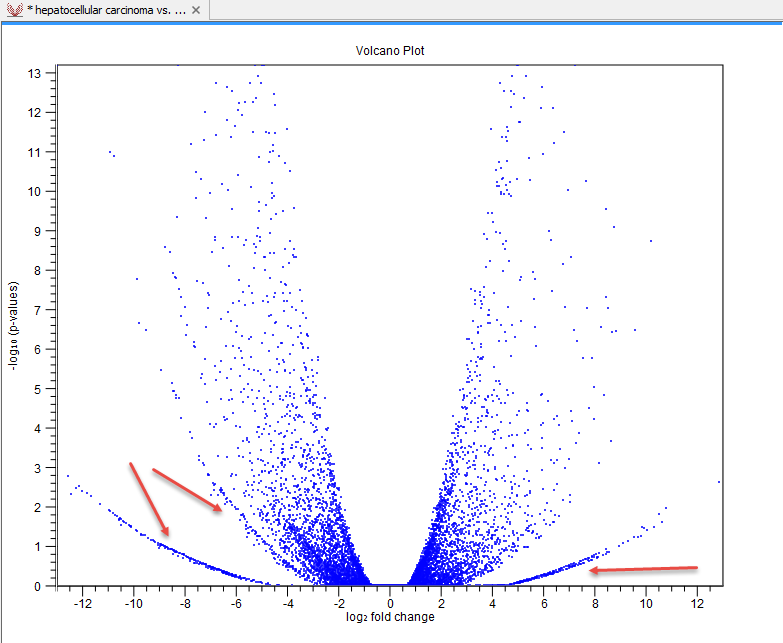Click the red arrow pointing left at bottom right
This screenshot has height=643, width=783.
click(642, 569)
